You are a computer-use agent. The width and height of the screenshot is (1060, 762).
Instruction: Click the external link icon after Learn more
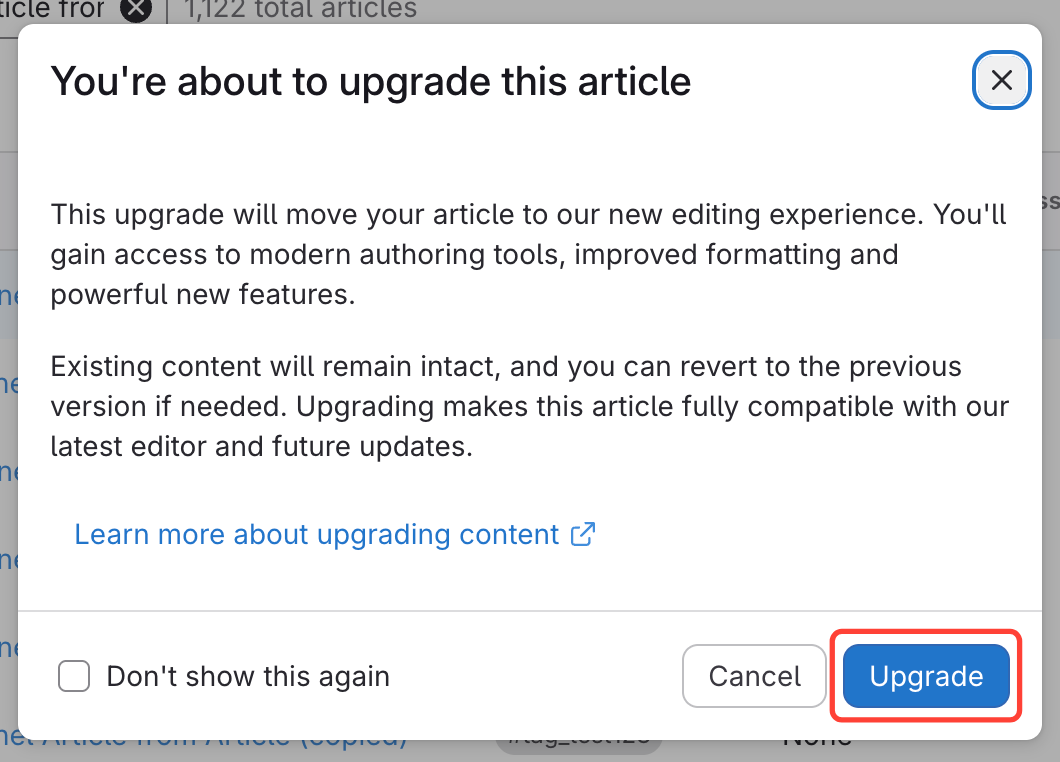pos(583,534)
